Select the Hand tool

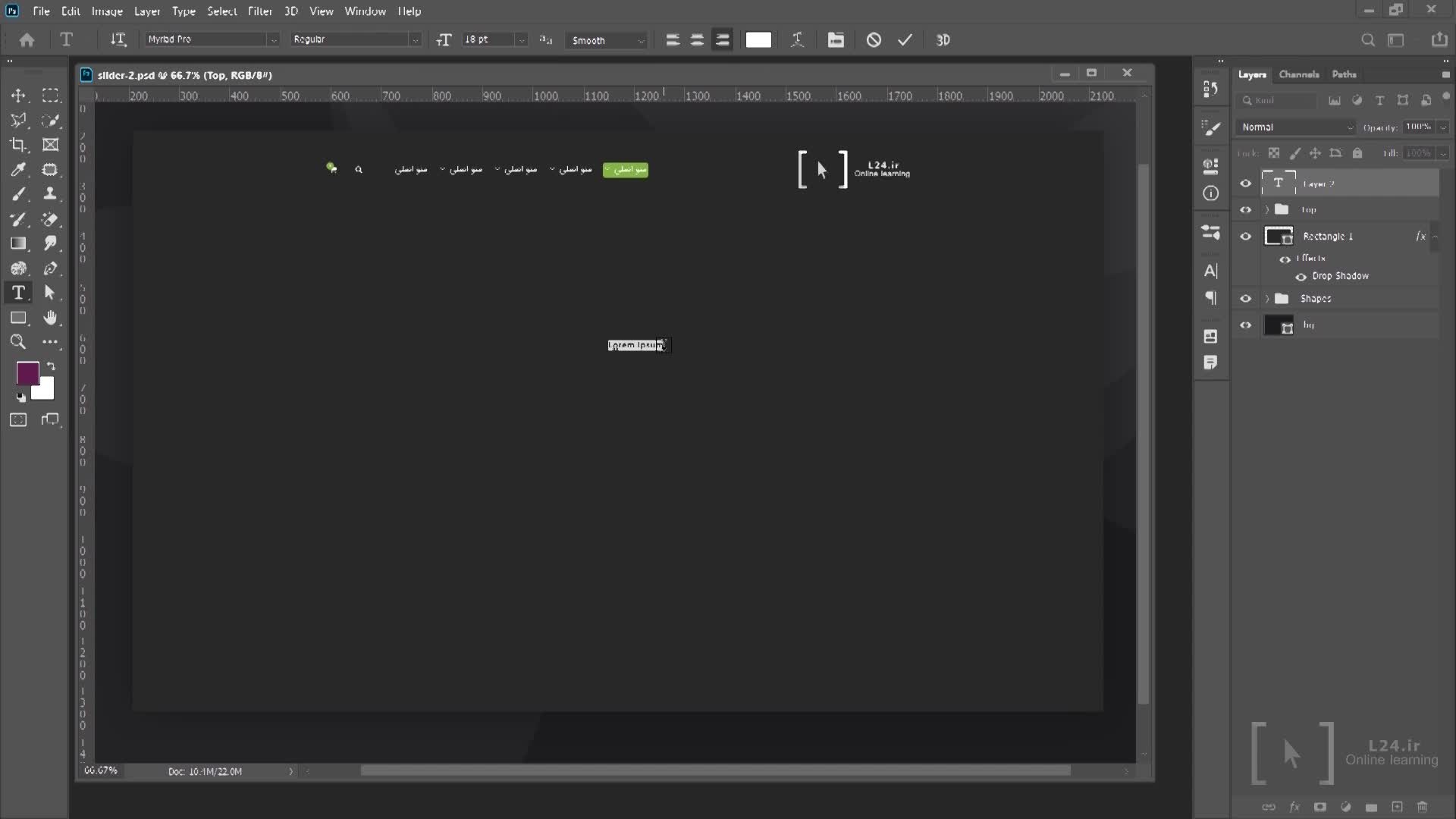click(50, 317)
